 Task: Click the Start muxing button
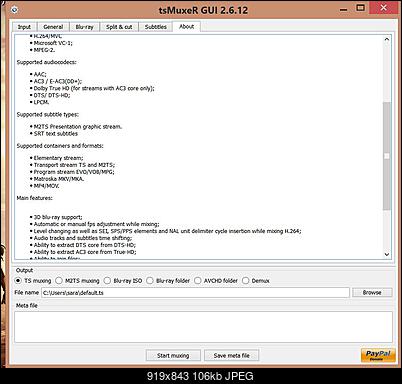click(173, 355)
